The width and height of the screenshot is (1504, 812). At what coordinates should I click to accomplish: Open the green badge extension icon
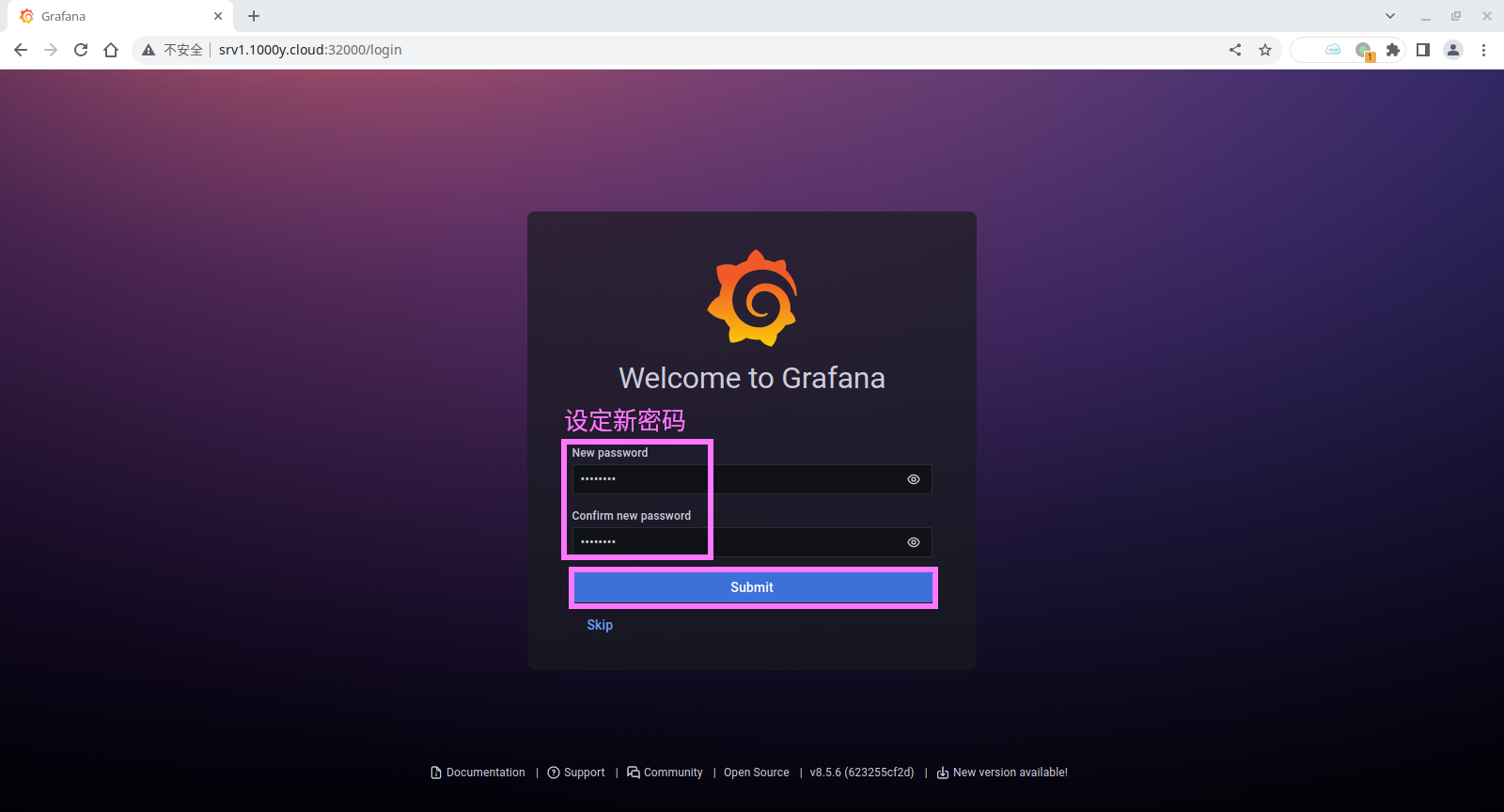1364,51
